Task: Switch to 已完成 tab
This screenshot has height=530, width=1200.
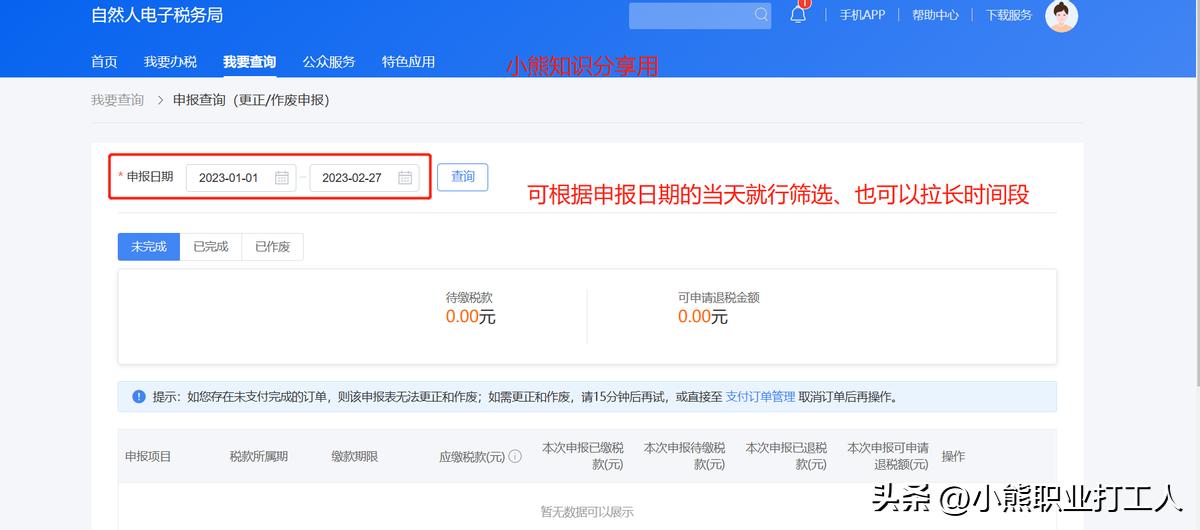Action: tap(211, 247)
